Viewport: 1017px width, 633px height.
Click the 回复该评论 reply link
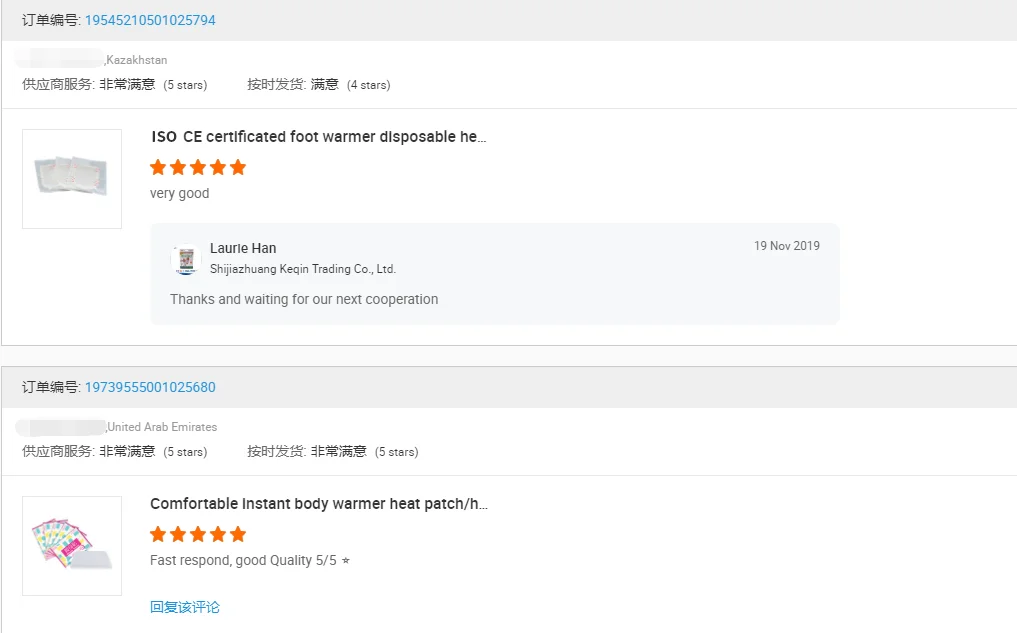point(185,607)
